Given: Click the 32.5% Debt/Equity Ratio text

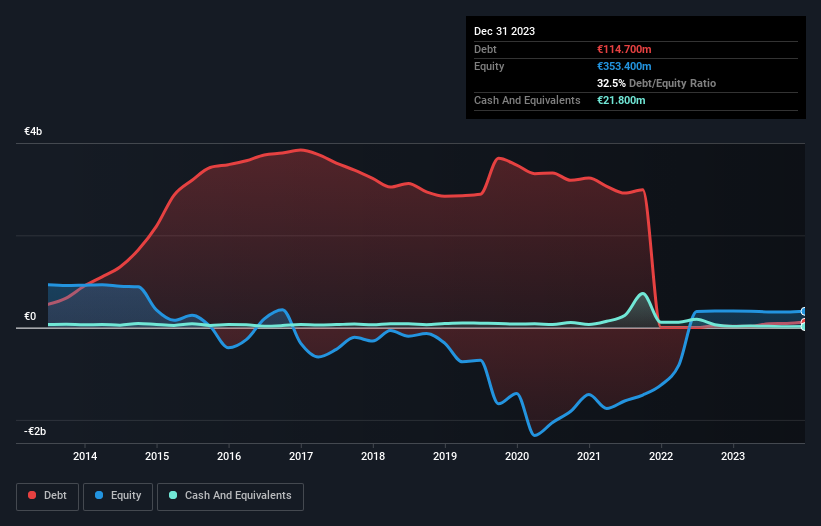Looking at the screenshot, I should tap(657, 83).
